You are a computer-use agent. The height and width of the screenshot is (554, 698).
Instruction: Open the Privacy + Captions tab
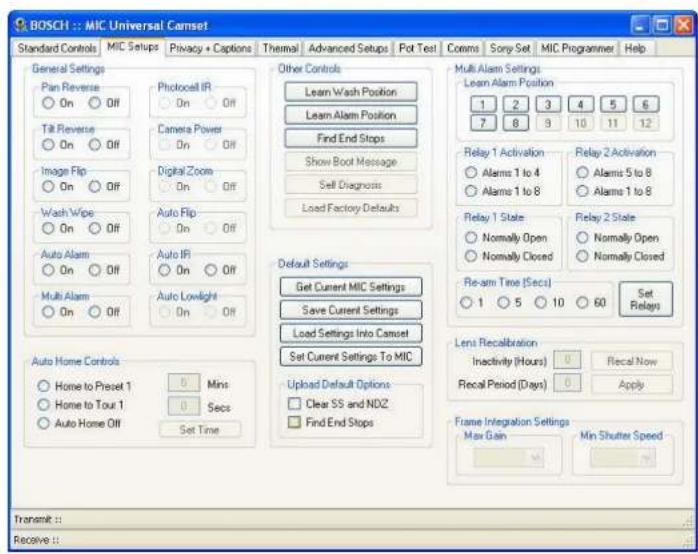coord(210,48)
